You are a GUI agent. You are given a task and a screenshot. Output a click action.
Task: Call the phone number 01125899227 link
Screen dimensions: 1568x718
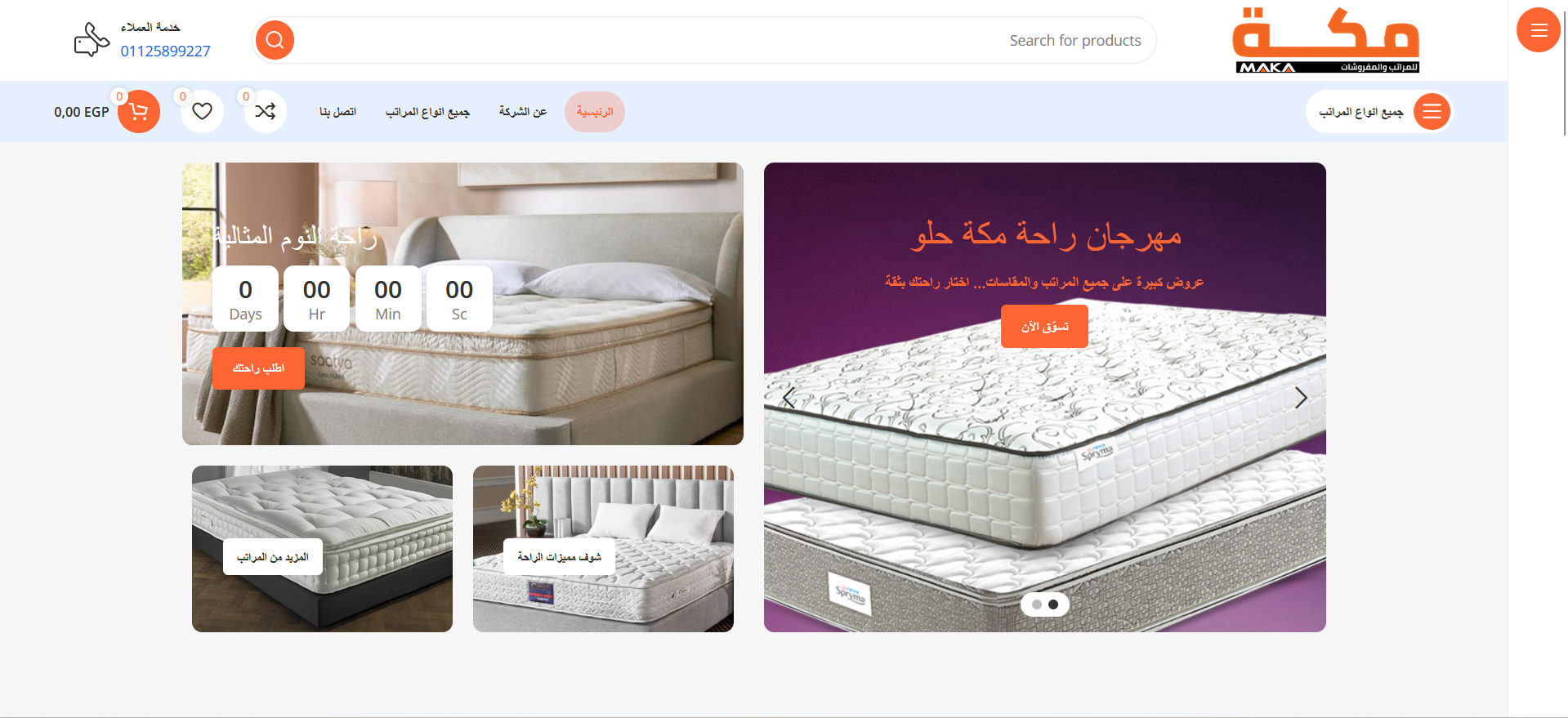(166, 51)
